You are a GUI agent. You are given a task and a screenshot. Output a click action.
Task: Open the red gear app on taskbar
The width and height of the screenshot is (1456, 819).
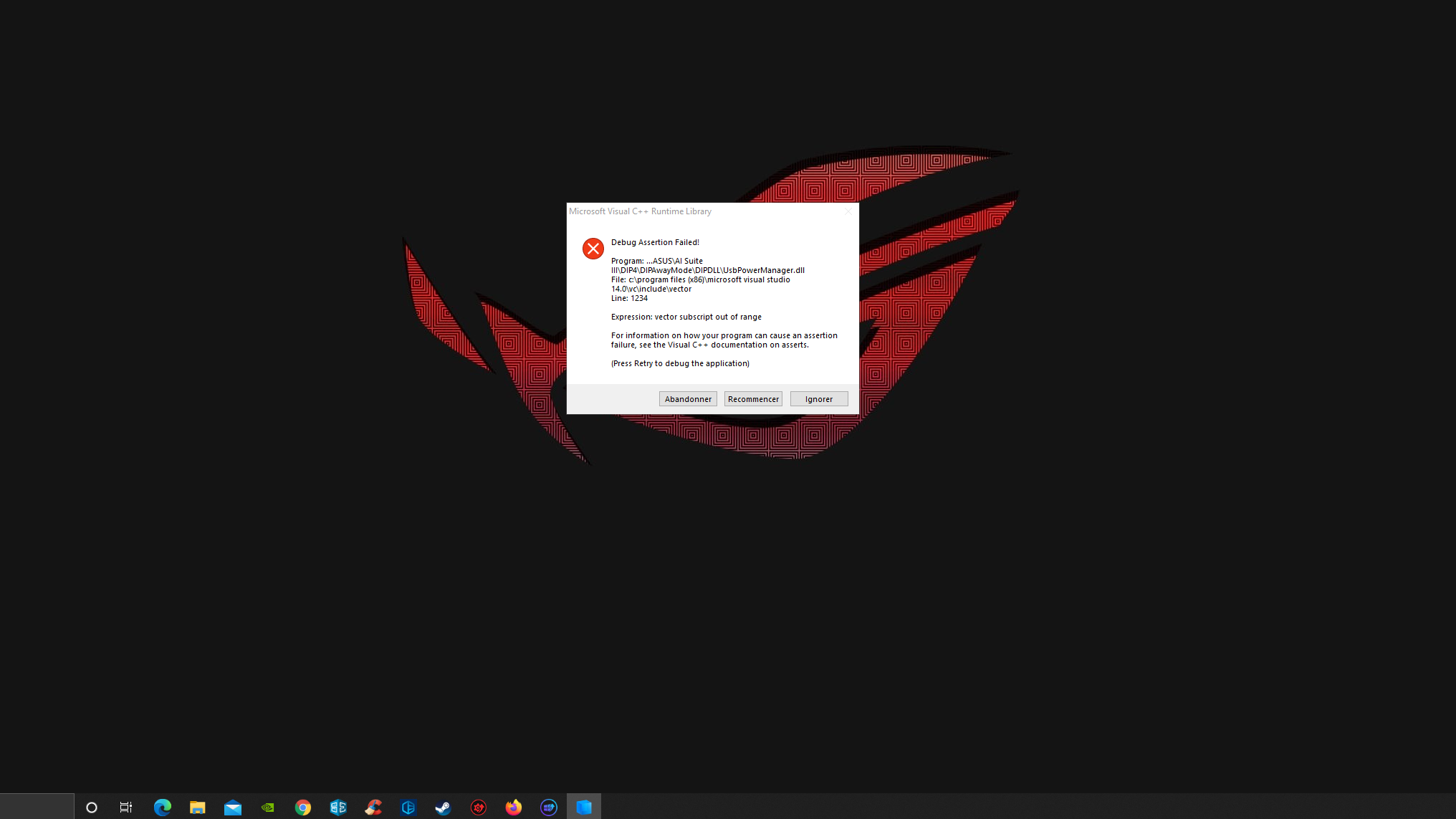[x=479, y=808]
